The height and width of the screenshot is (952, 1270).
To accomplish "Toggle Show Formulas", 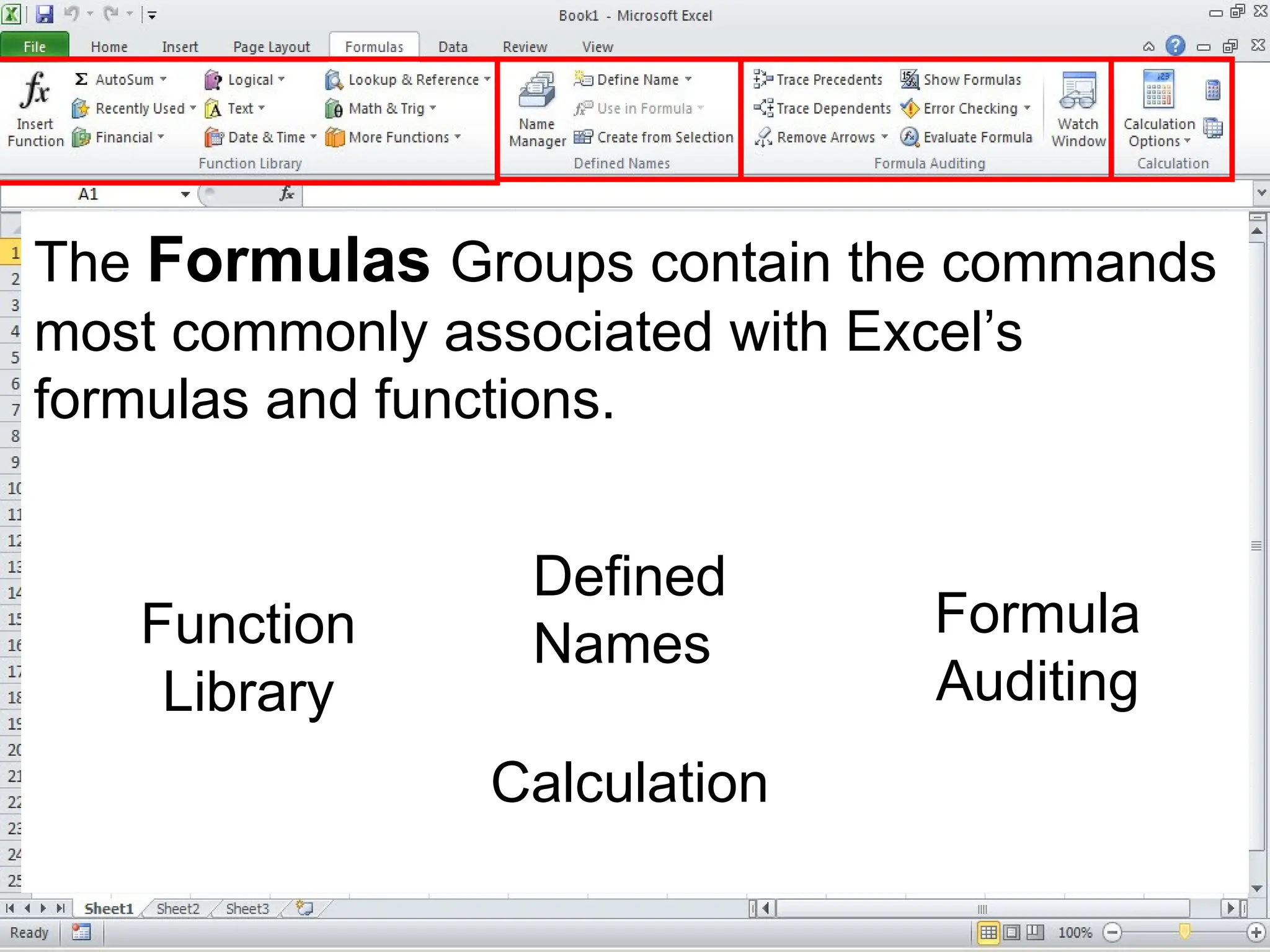I will [x=961, y=79].
